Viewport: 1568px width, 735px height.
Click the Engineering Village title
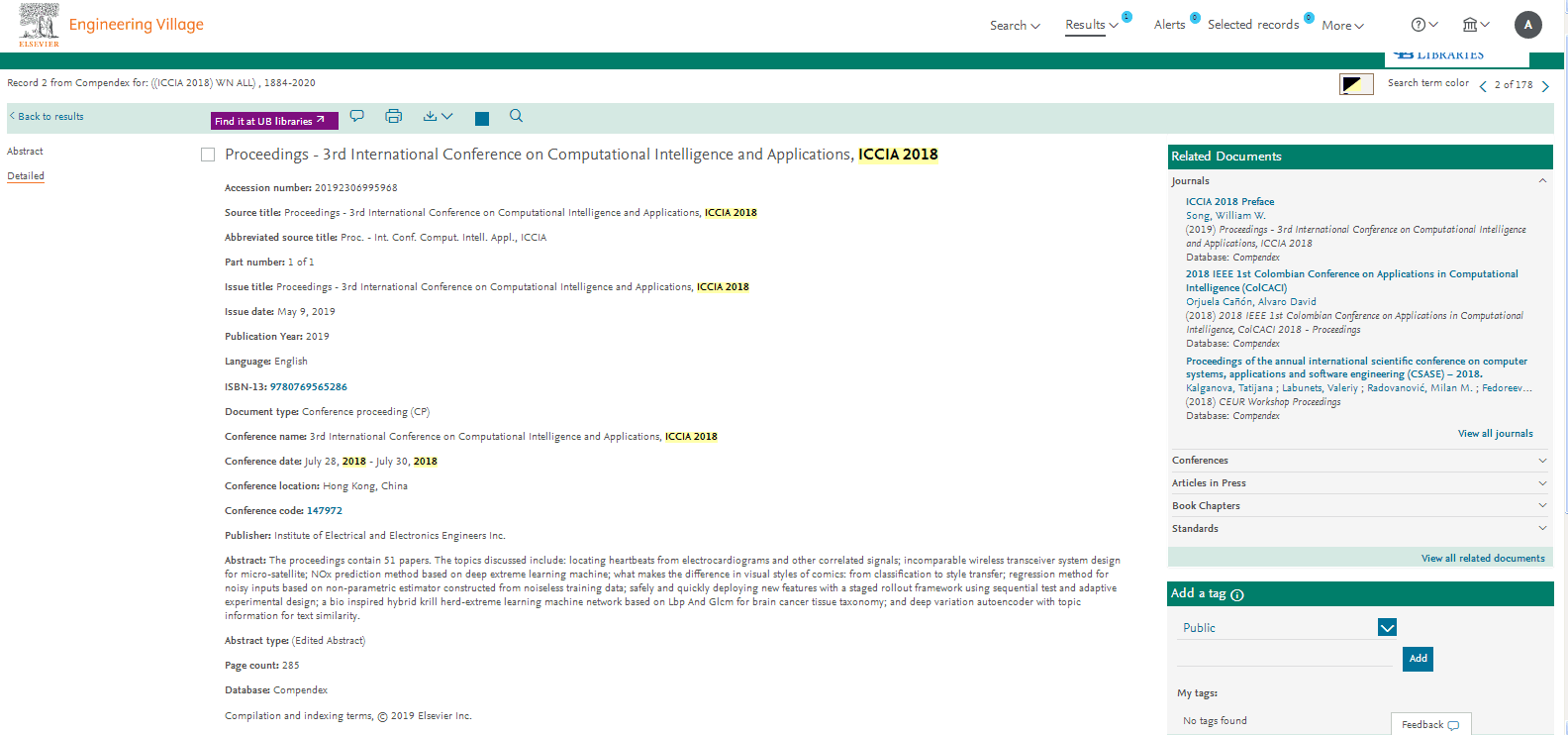[x=136, y=25]
